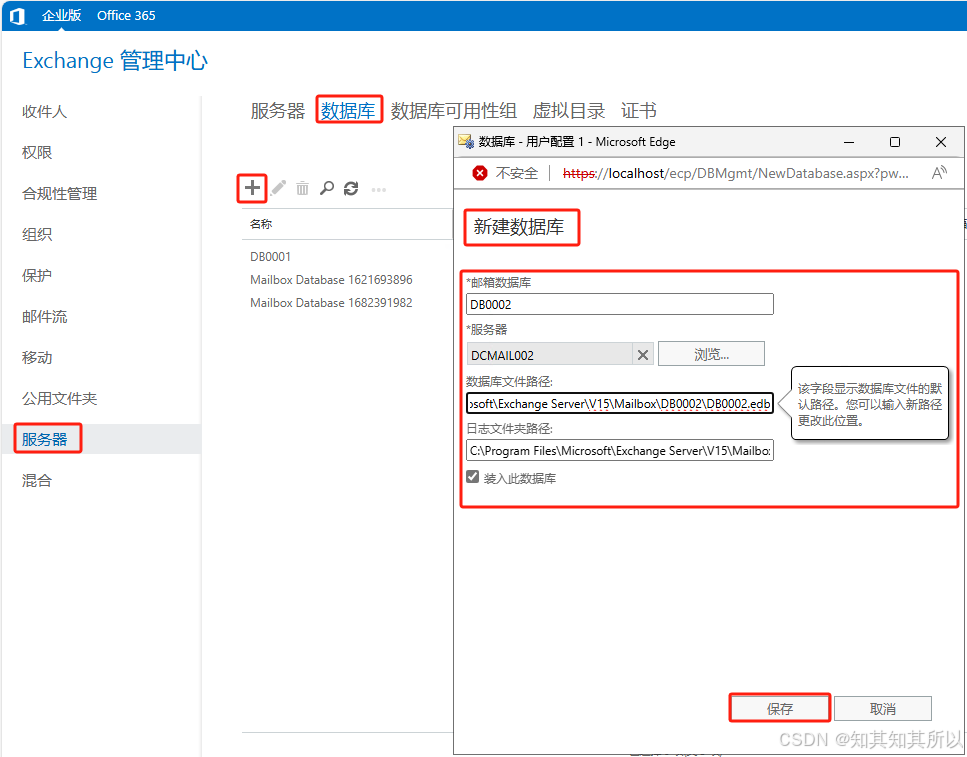This screenshot has width=967, height=757.
Task: Click the 企业版 header link
Action: pos(62,15)
